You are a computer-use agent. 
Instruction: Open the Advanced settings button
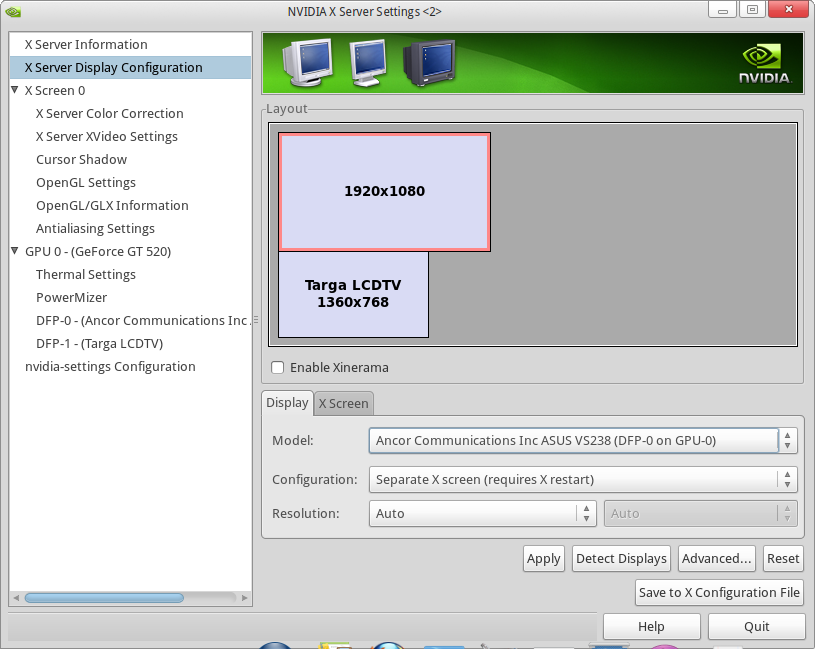tap(716, 559)
